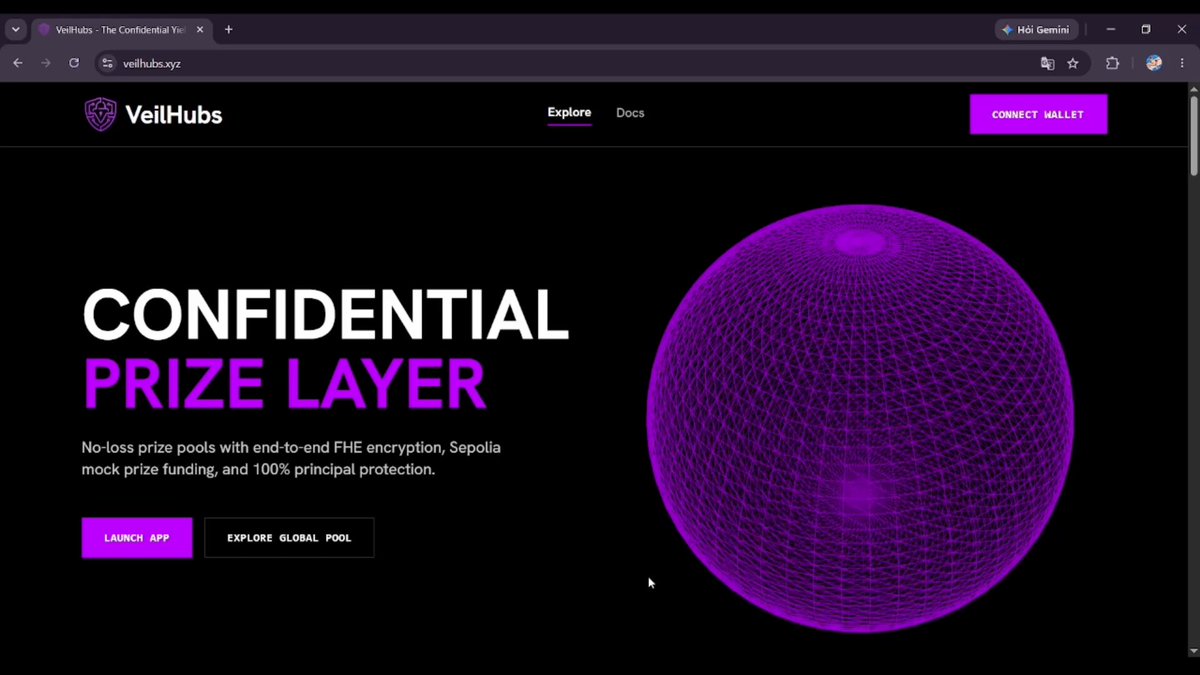
Task: Open the Chrome profile avatar
Action: [1154, 63]
